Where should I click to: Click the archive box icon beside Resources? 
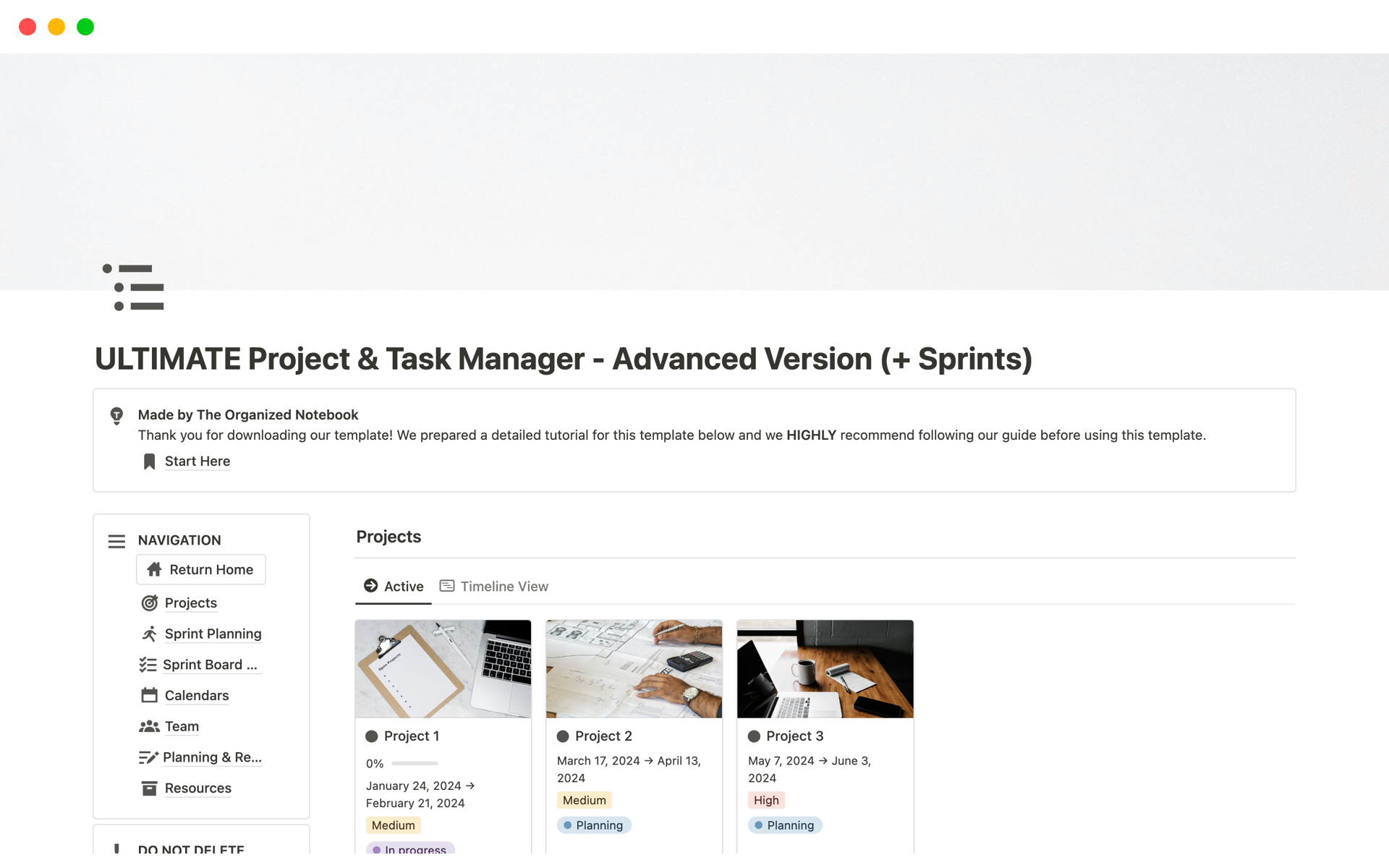point(150,788)
